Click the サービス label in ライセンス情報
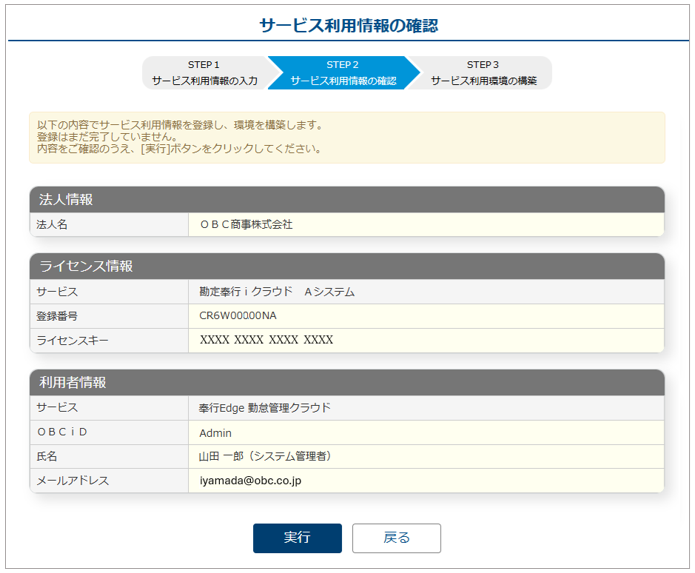695x573 pixels. pyautogui.click(x=57, y=292)
